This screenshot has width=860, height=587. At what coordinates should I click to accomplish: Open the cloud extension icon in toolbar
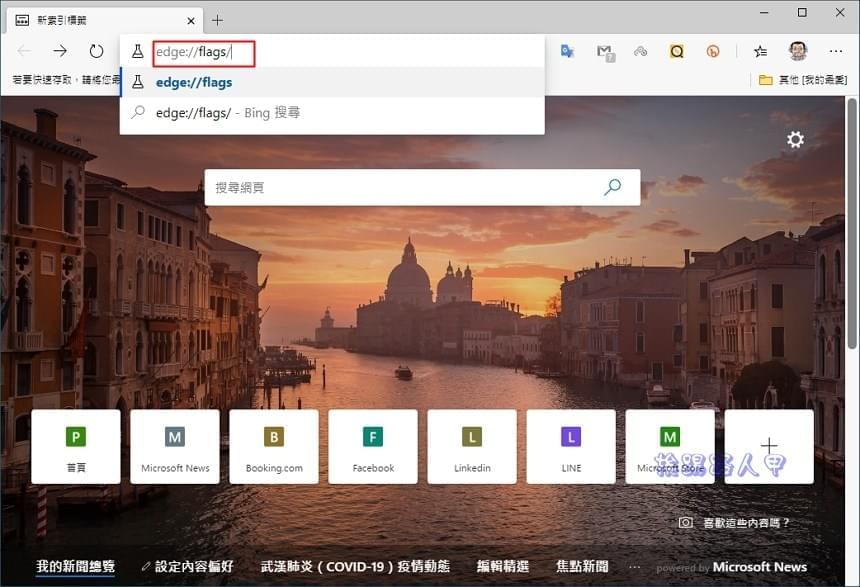[x=640, y=52]
